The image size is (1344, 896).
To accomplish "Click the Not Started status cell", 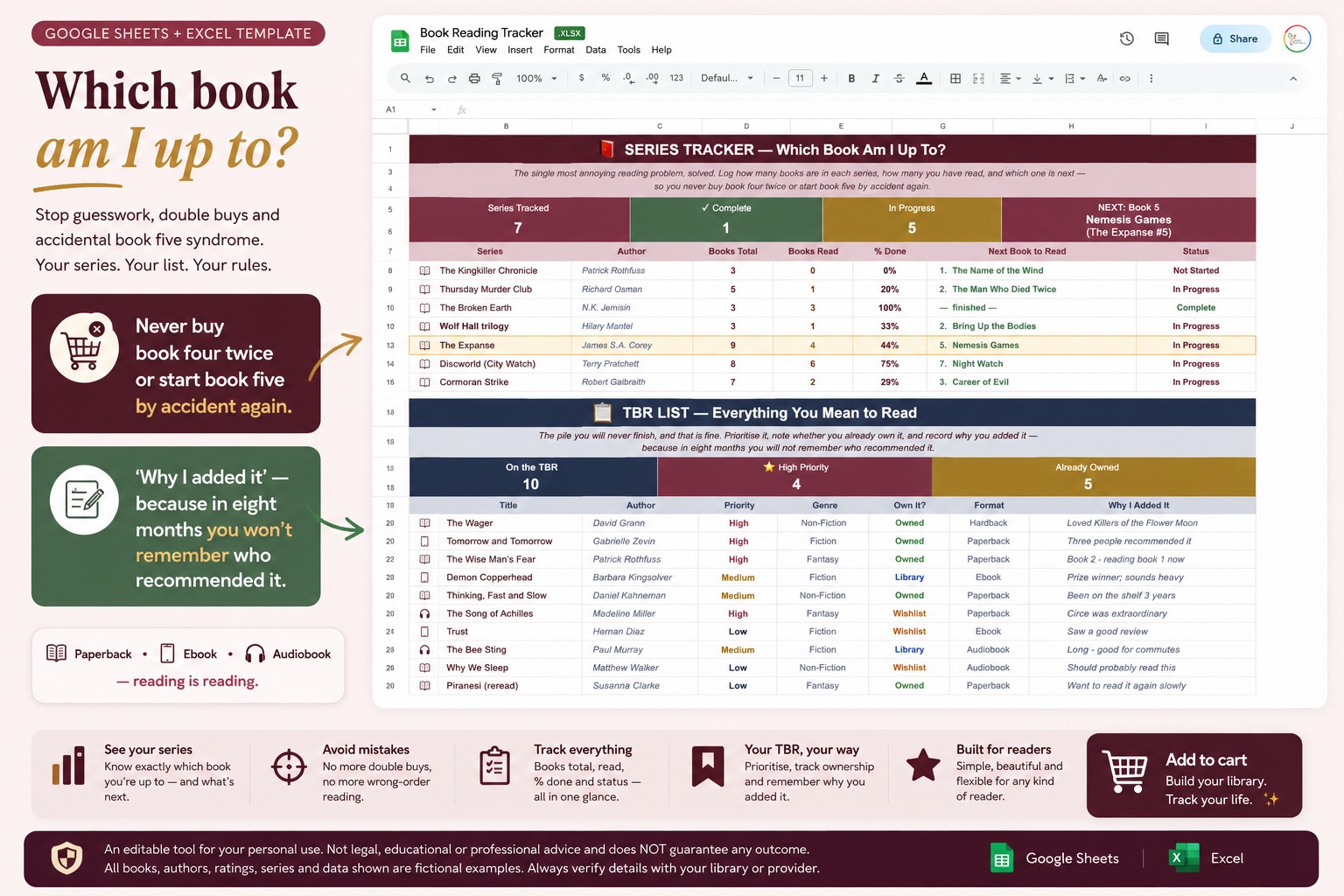I will 1195,270.
